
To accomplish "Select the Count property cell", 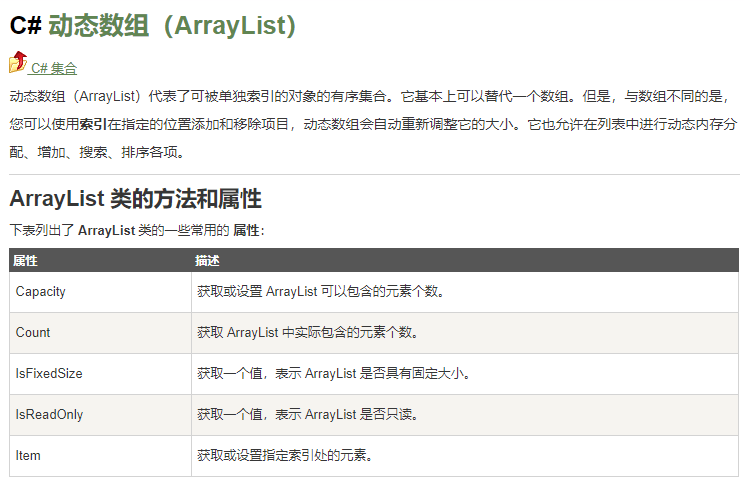I will [33, 332].
